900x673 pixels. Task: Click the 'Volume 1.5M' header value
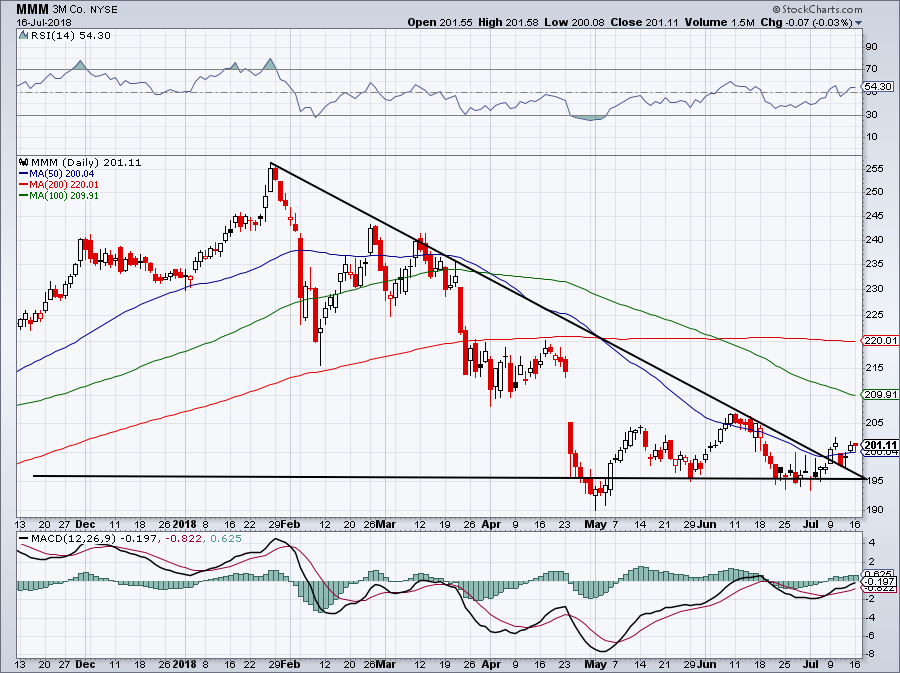click(x=720, y=22)
